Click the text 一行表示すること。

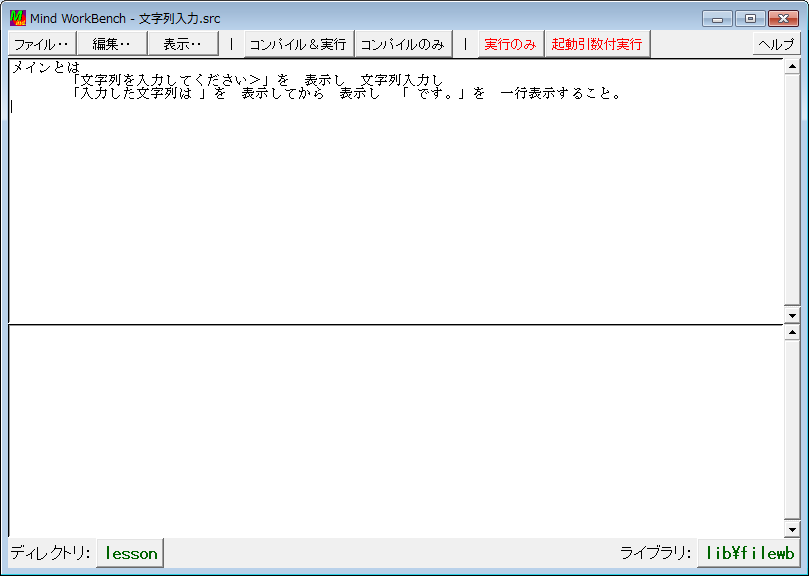point(561,93)
